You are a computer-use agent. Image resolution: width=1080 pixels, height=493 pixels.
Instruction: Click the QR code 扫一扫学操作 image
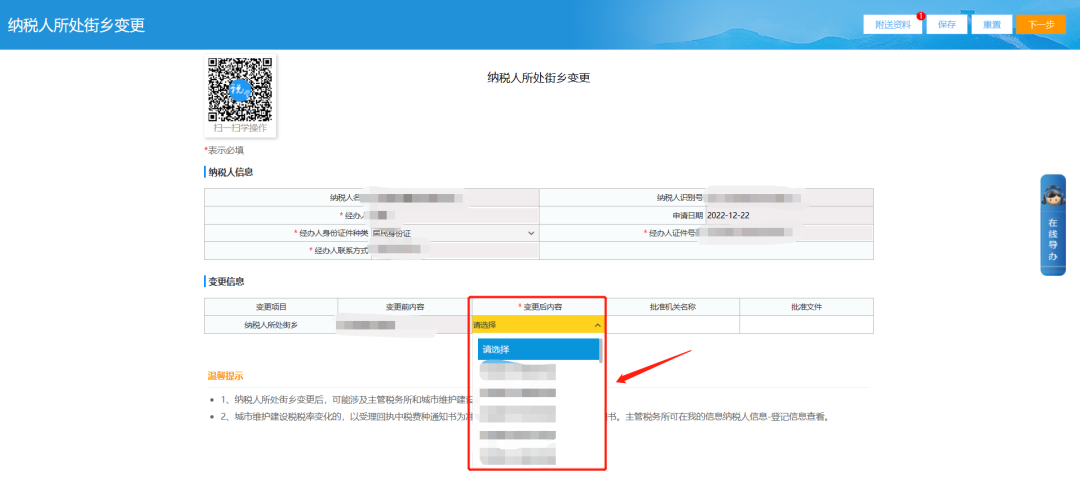click(240, 96)
